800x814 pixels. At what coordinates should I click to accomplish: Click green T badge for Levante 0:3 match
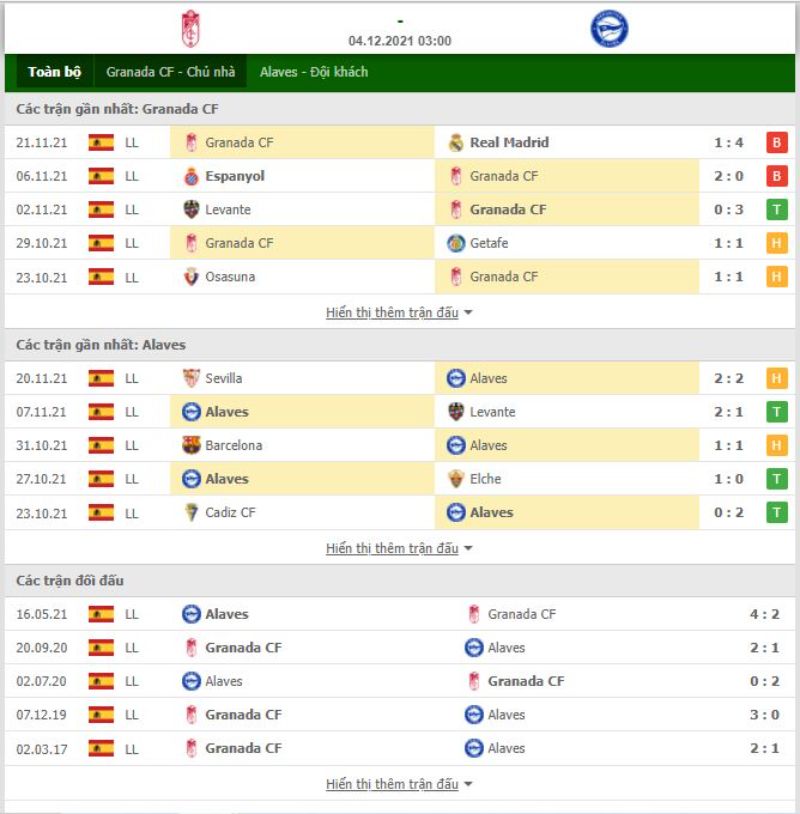point(777,210)
